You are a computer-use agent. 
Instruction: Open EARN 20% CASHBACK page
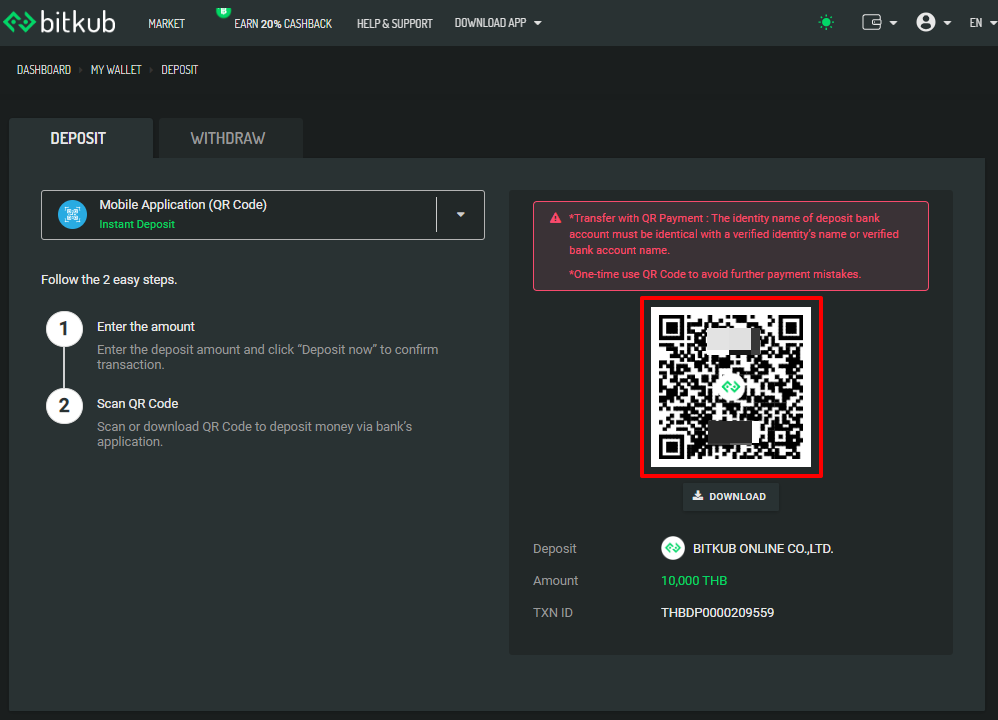[283, 24]
